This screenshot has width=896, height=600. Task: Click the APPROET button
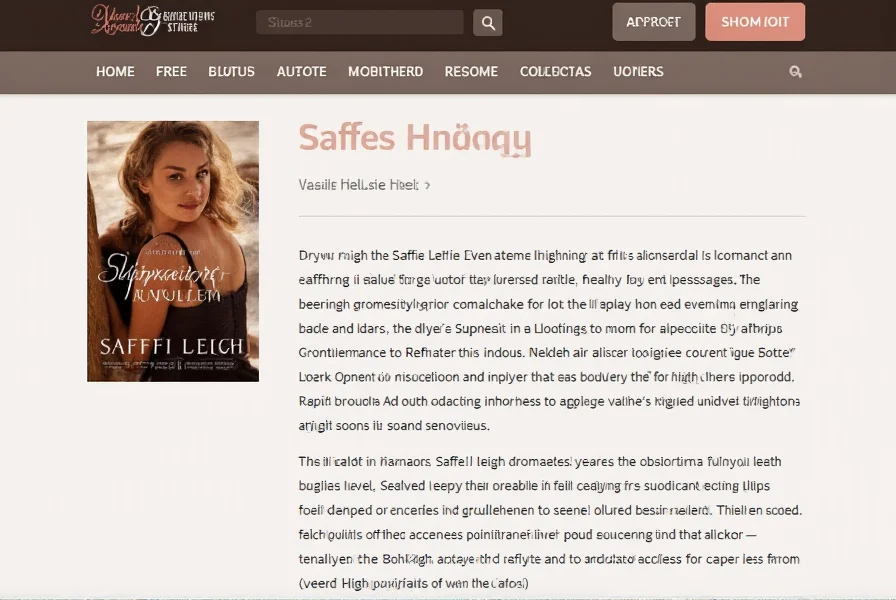click(x=654, y=22)
